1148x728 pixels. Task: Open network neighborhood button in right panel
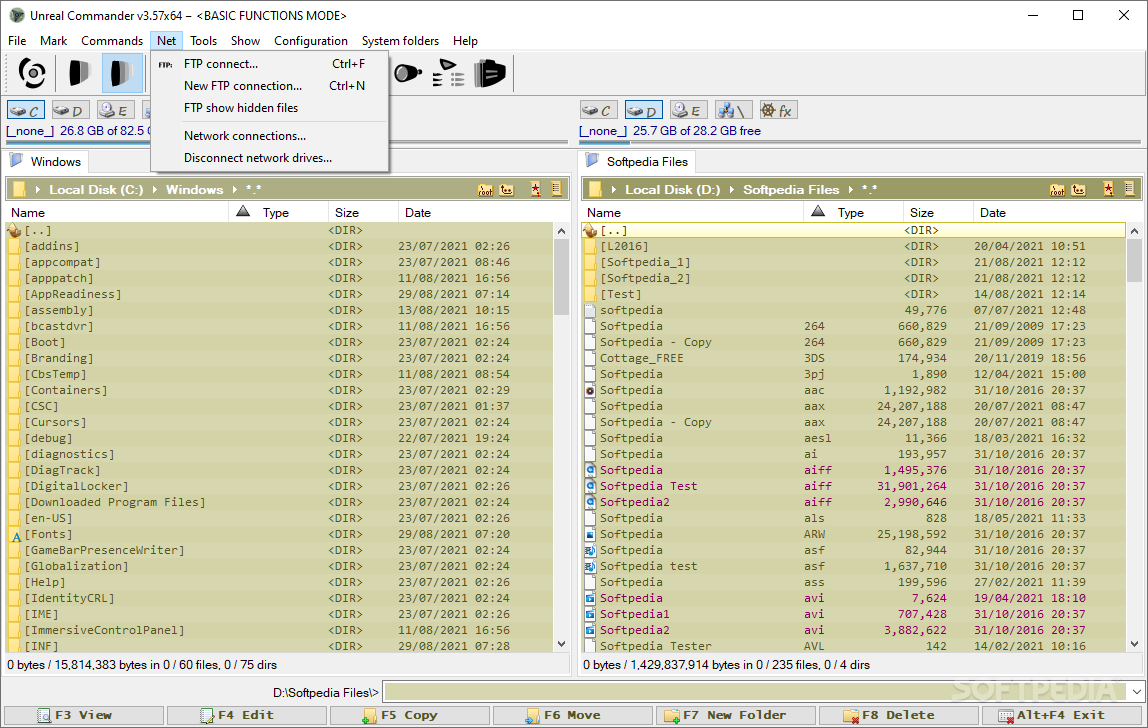(733, 111)
